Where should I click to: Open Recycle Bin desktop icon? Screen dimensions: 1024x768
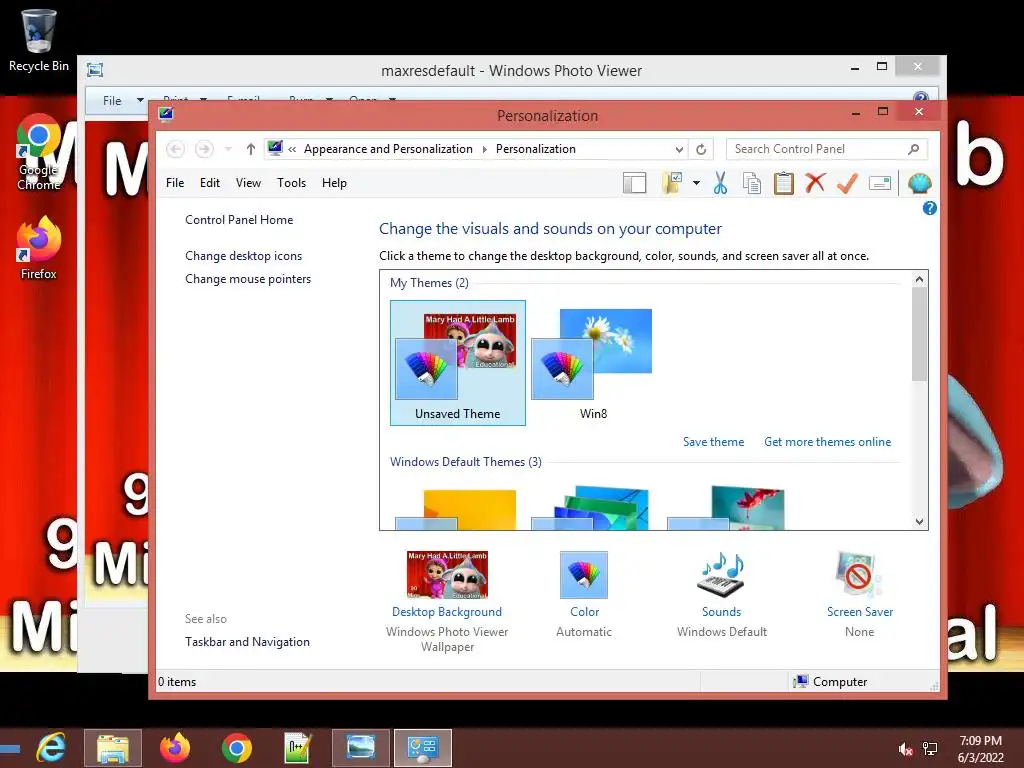click(39, 40)
